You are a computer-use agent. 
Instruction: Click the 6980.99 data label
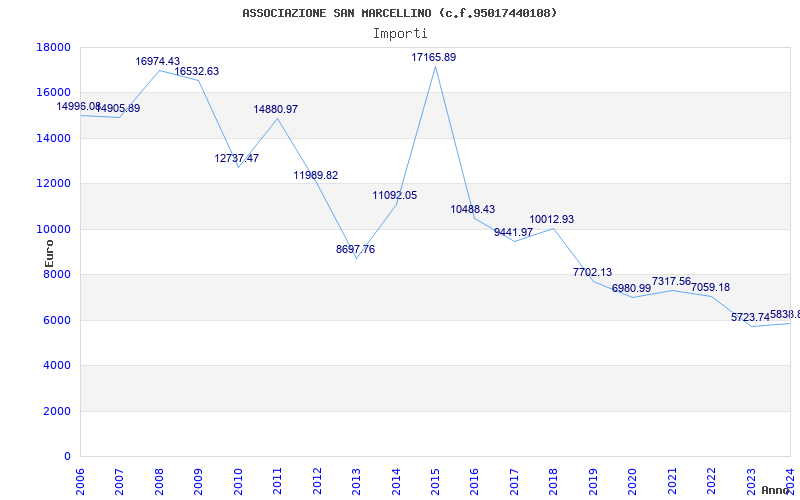[x=632, y=288]
